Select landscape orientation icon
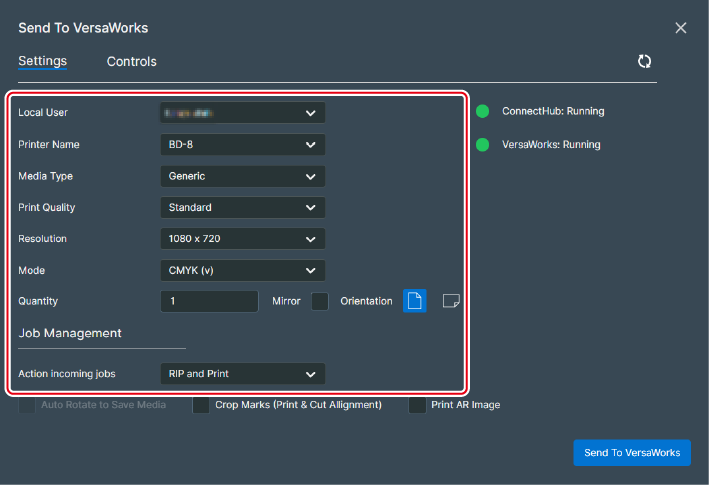This screenshot has height=485, width=709. [x=451, y=301]
